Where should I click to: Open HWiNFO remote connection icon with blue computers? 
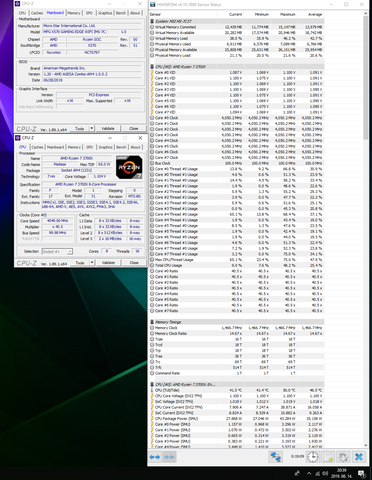coord(276,457)
